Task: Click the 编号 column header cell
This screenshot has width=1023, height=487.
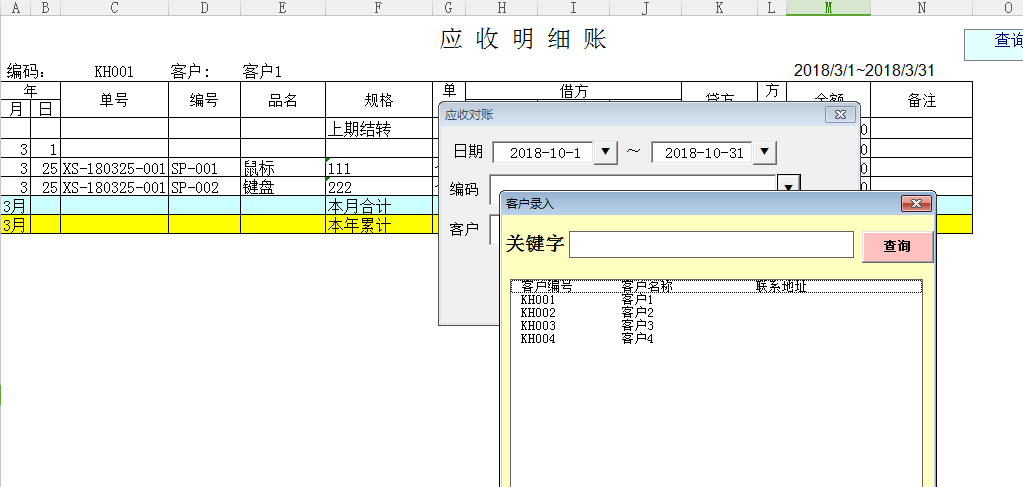Action: [204, 100]
